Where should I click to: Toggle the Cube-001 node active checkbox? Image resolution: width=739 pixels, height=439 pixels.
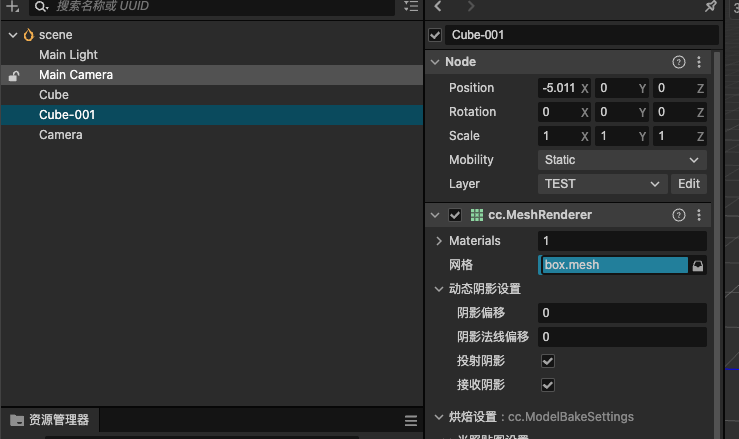[x=435, y=35]
